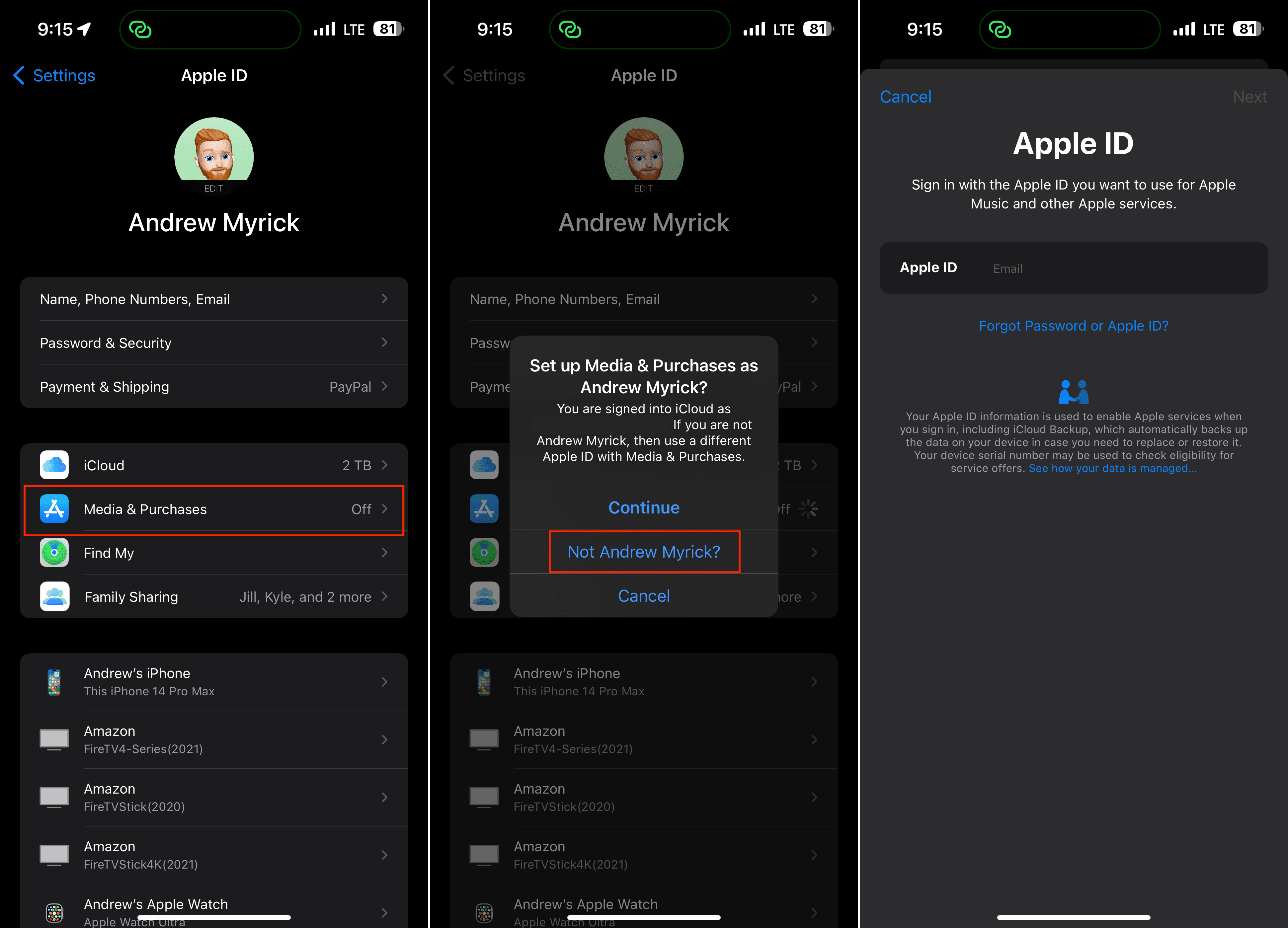Open Payment & Shipping in left screen
This screenshot has width=1288, height=928.
pyautogui.click(x=214, y=386)
